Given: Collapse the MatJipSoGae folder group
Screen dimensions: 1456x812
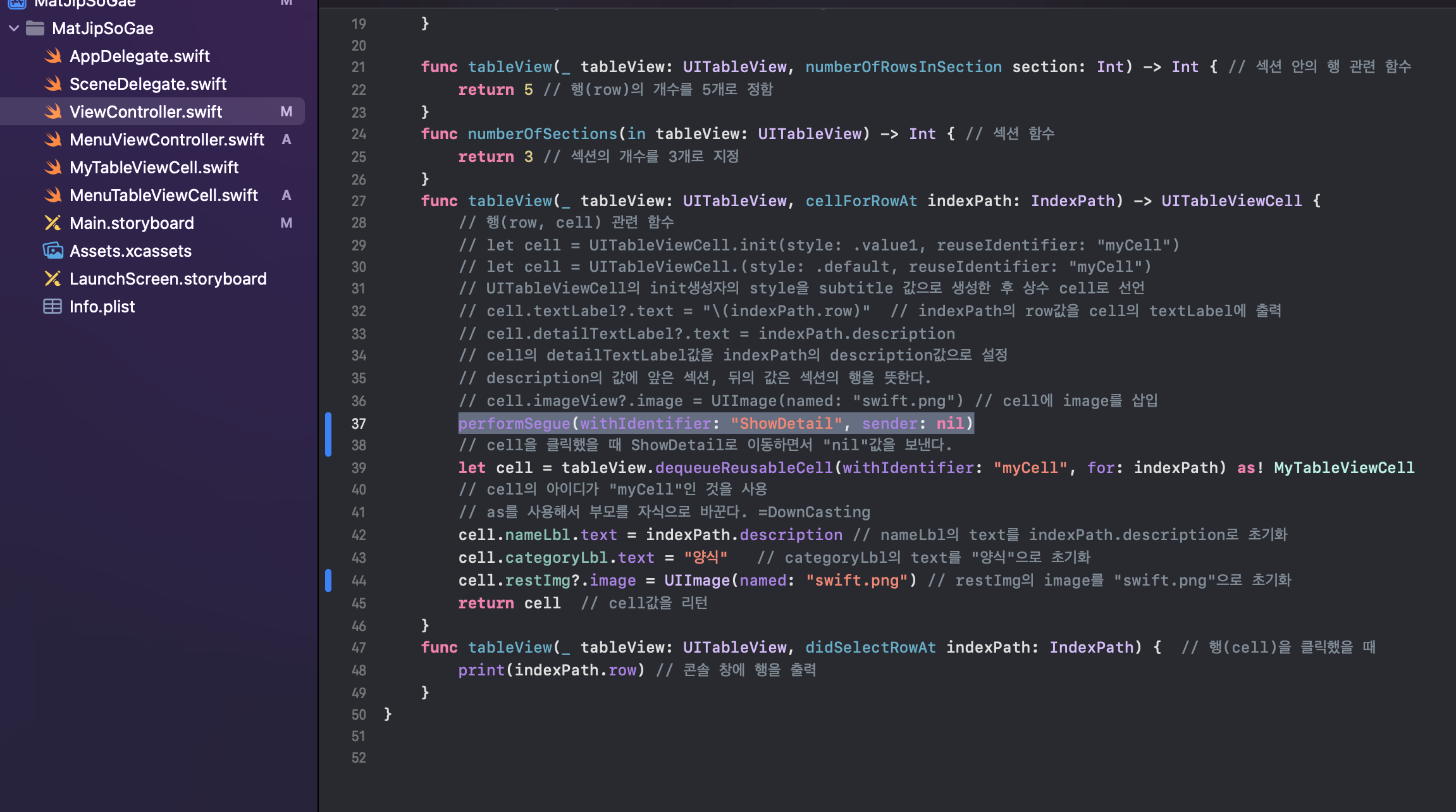Looking at the screenshot, I should pyautogui.click(x=14, y=28).
